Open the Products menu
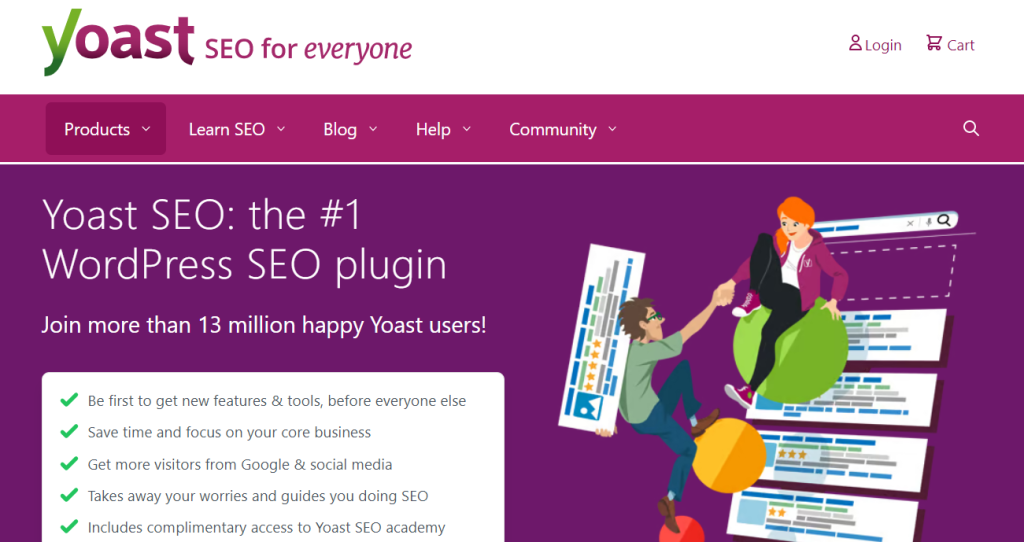Screen dimensions: 1024x542 coord(106,129)
